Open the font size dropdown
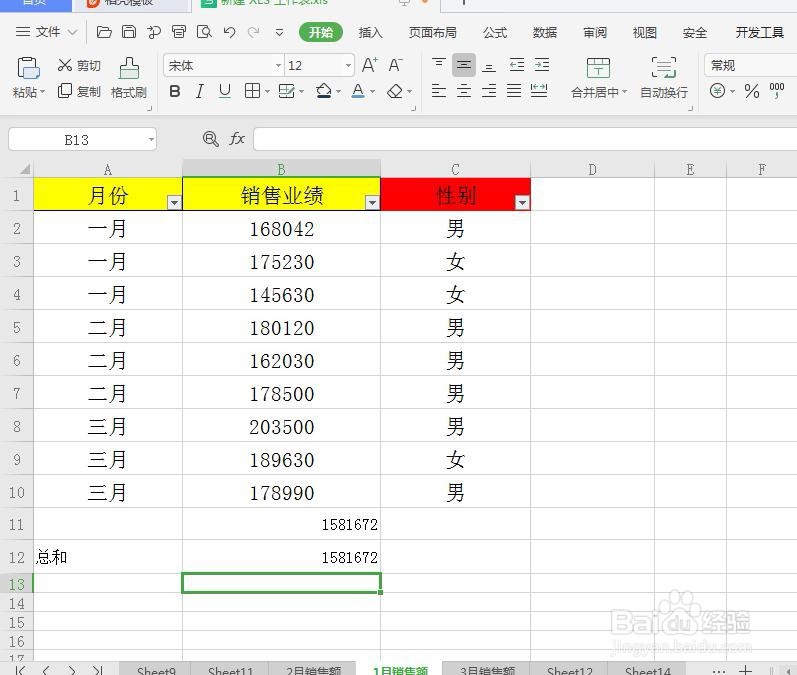The height and width of the screenshot is (675, 797). (348, 66)
